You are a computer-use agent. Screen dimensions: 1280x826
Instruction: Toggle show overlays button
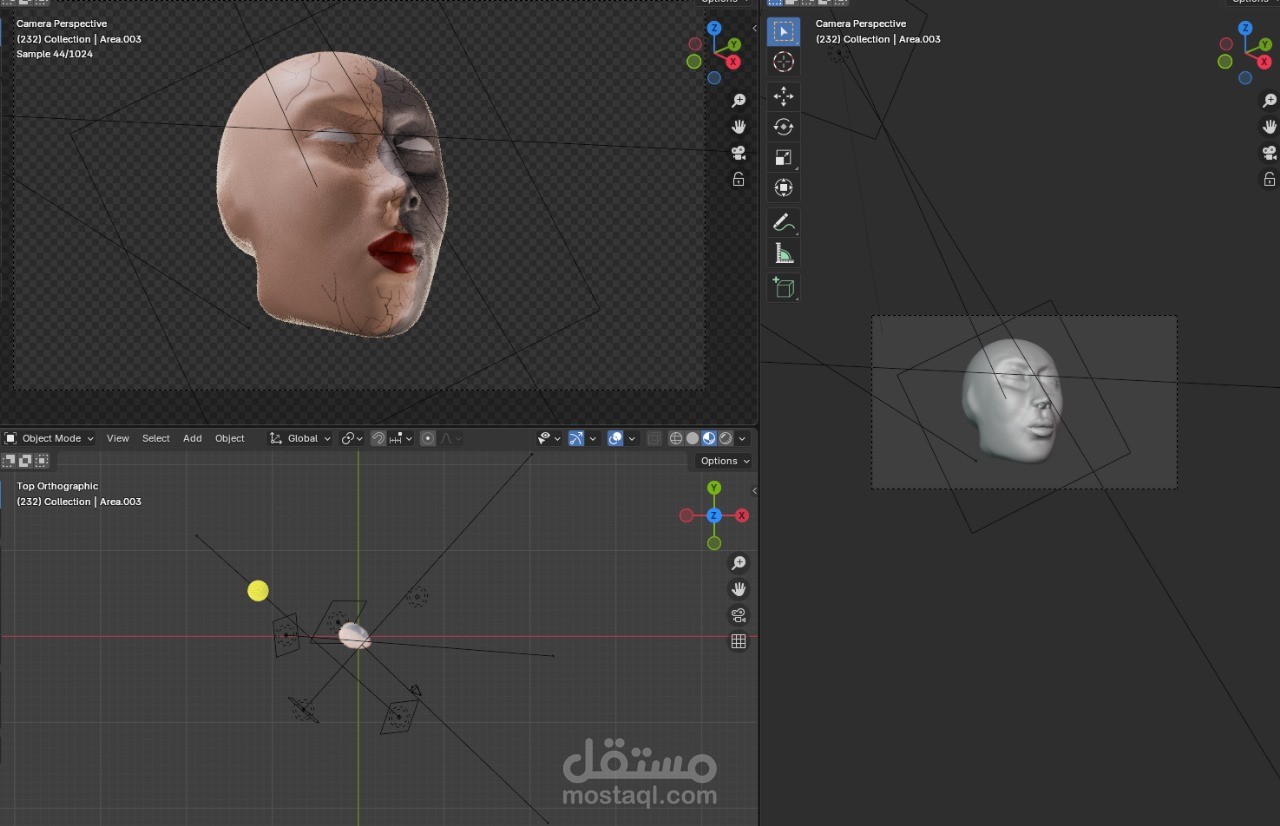616,438
